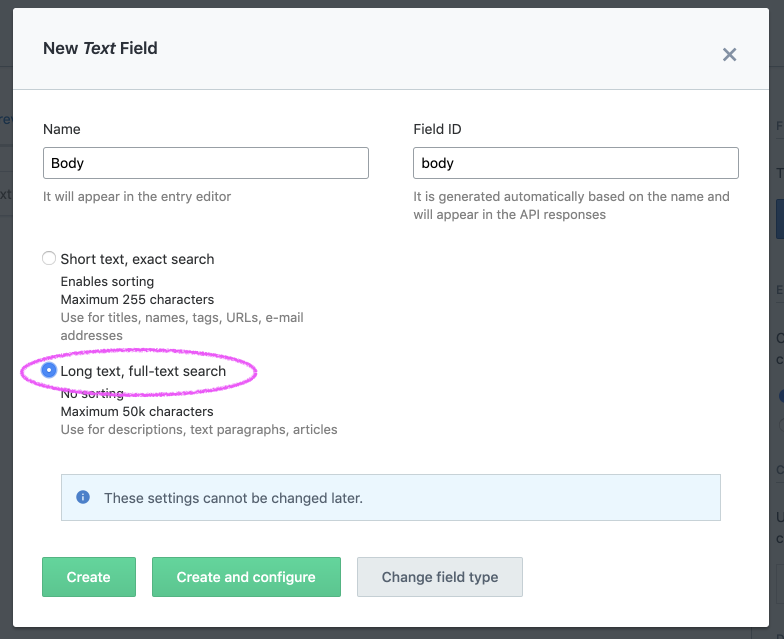This screenshot has height=639, width=784.
Task: Select Short text, exact search radio button
Action: (x=49, y=259)
